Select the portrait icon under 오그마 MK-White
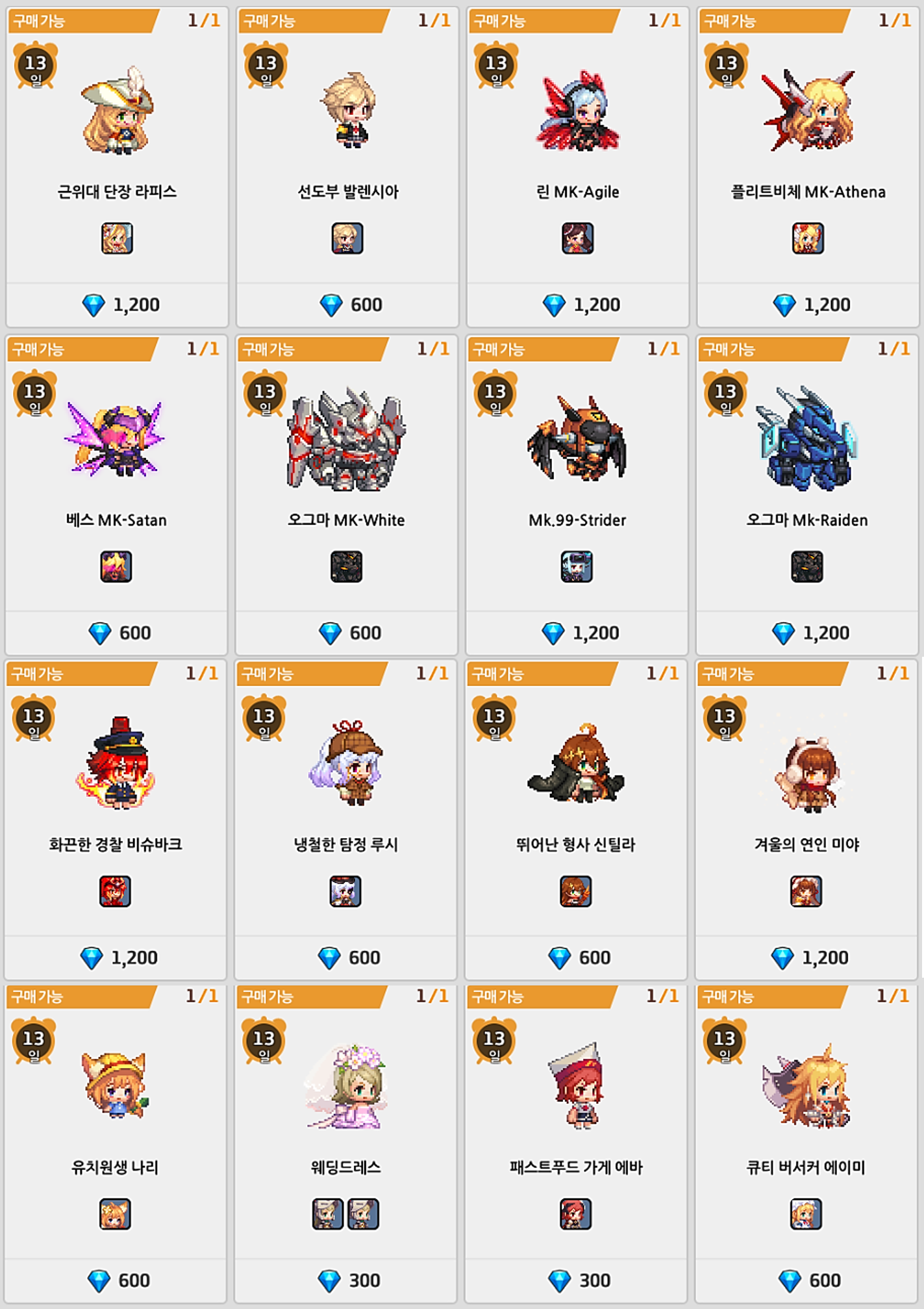Screen dimensions: 924x1309 point(347,566)
